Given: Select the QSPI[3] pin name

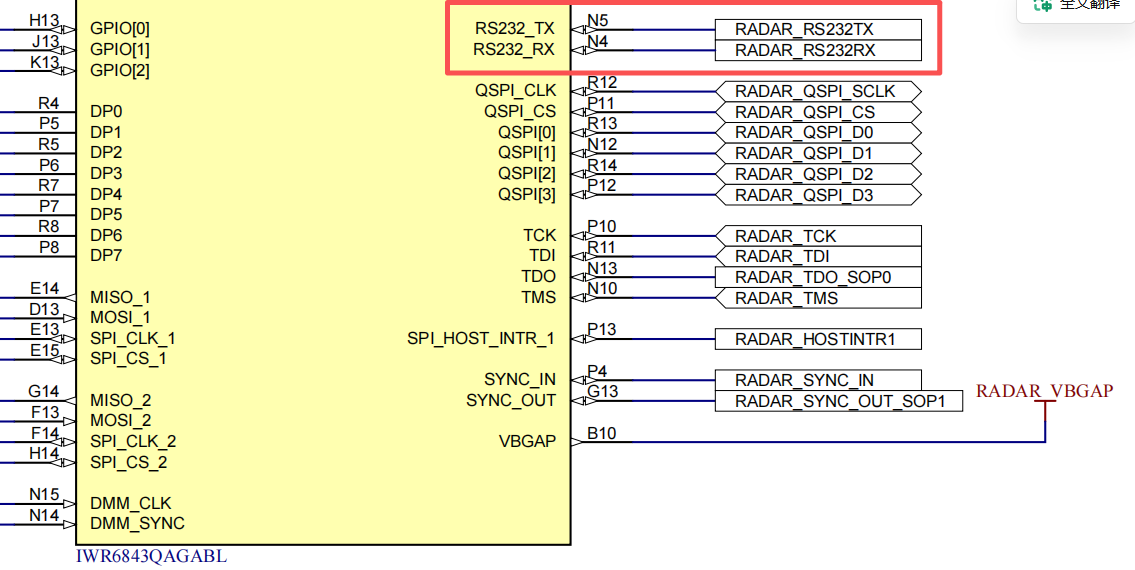Looking at the screenshot, I should click(527, 195).
